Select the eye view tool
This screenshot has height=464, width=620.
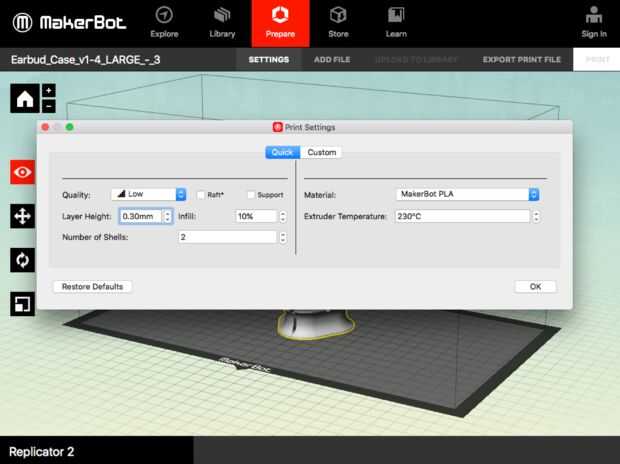point(23,172)
